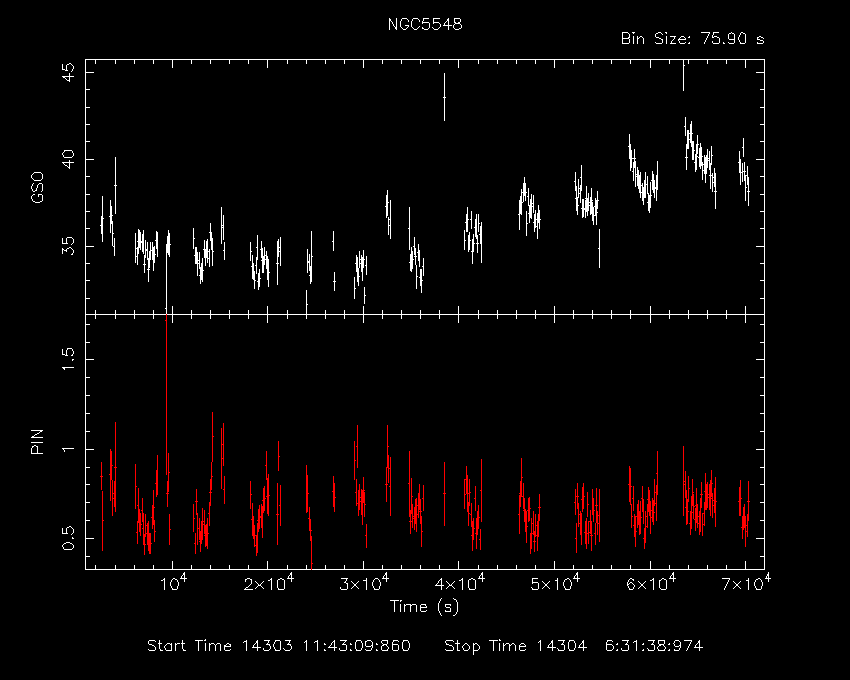
Task: Click the 4×10^4 time axis label
Action: pos(460,585)
